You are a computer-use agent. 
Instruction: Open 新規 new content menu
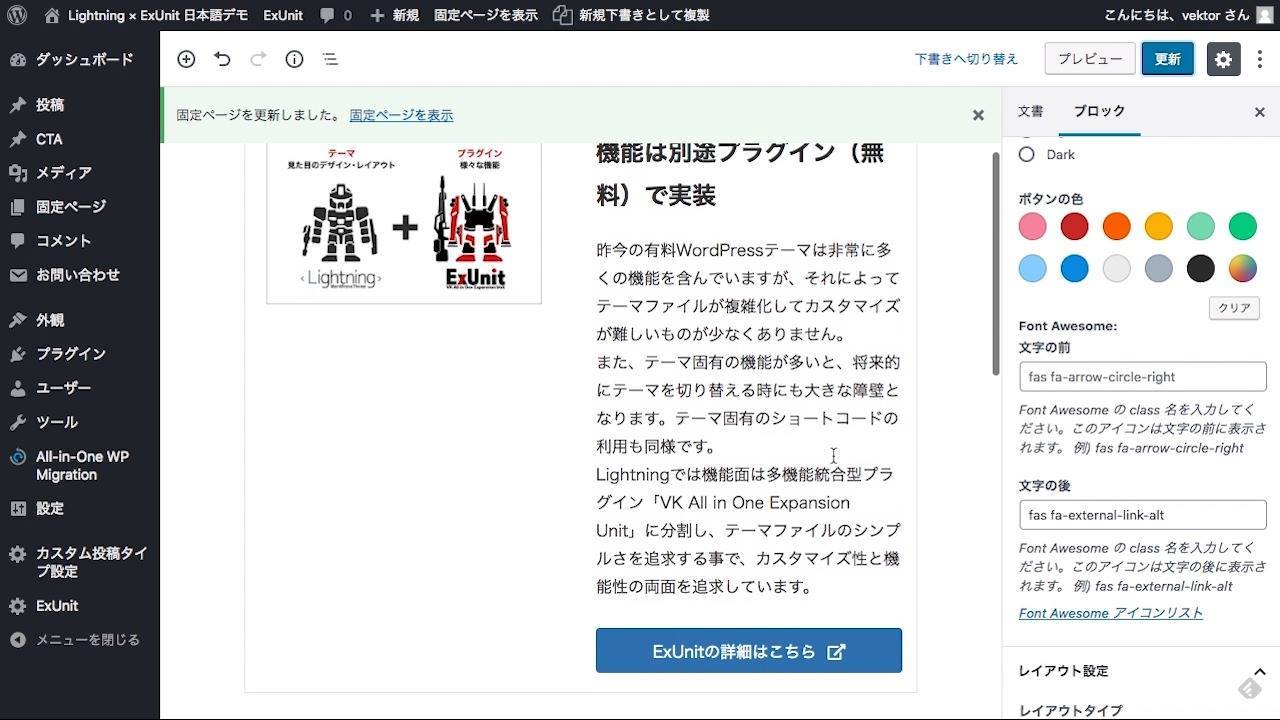(x=394, y=15)
